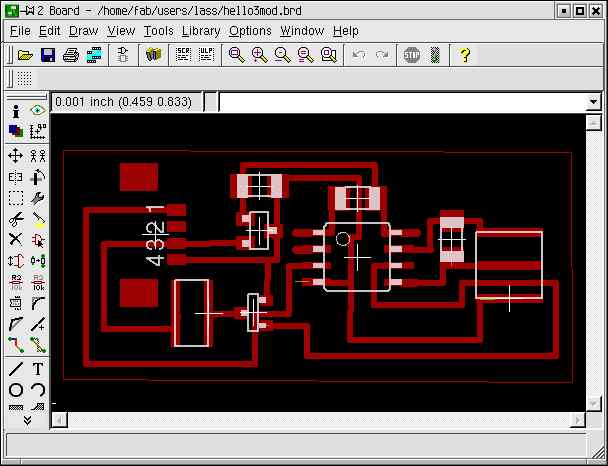
Task: Toggle the Show eye tool
Action: click(38, 111)
